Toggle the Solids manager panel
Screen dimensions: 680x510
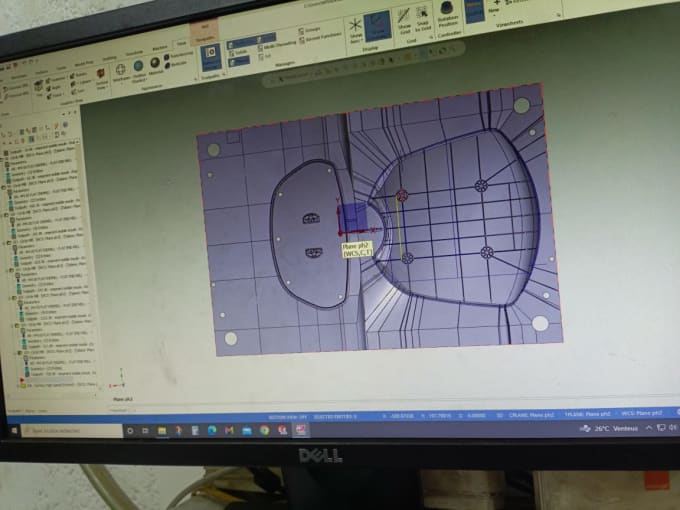click(238, 52)
